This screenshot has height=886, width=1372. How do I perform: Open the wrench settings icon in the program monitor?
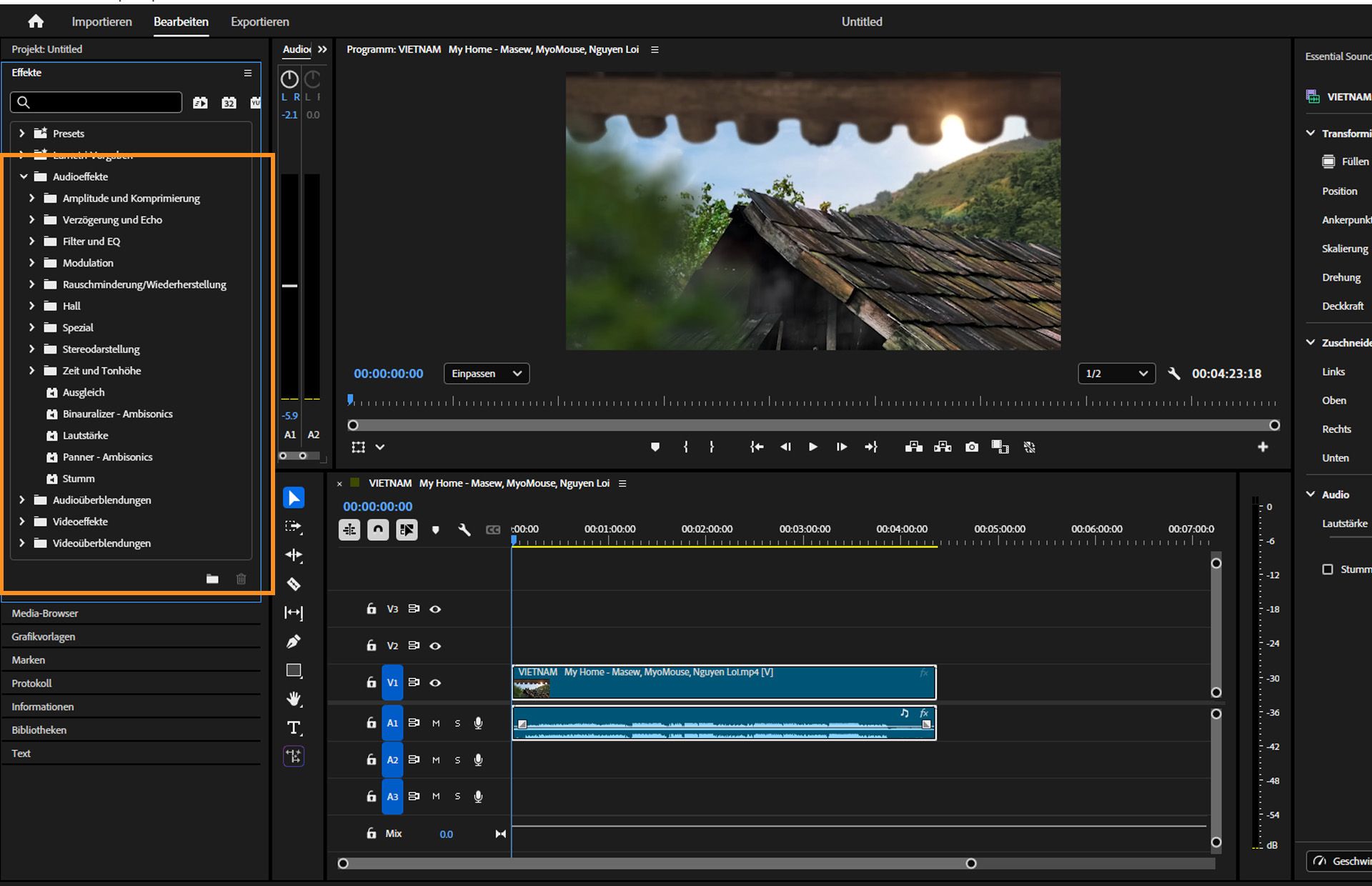click(x=1174, y=373)
